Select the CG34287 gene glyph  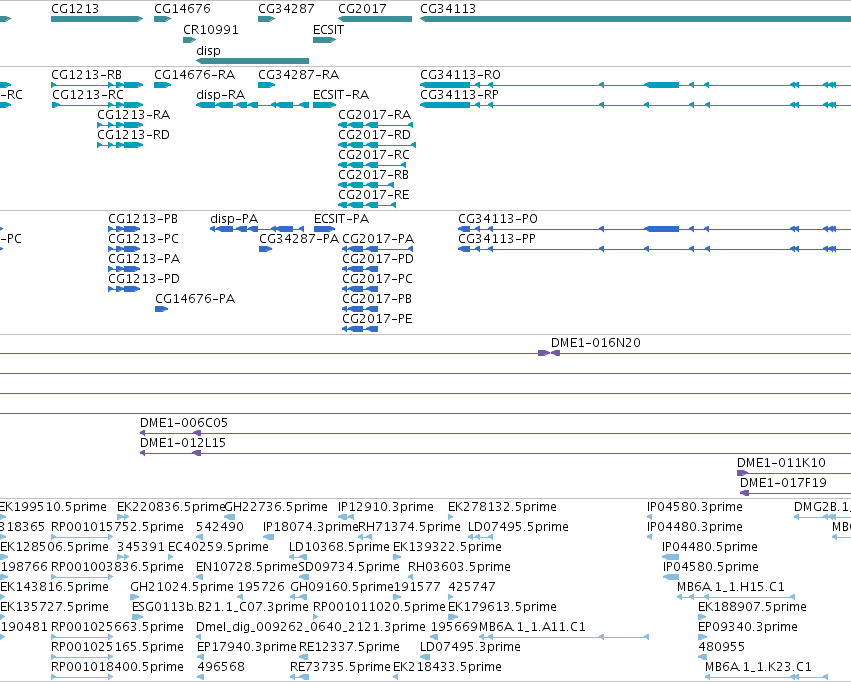pos(266,19)
